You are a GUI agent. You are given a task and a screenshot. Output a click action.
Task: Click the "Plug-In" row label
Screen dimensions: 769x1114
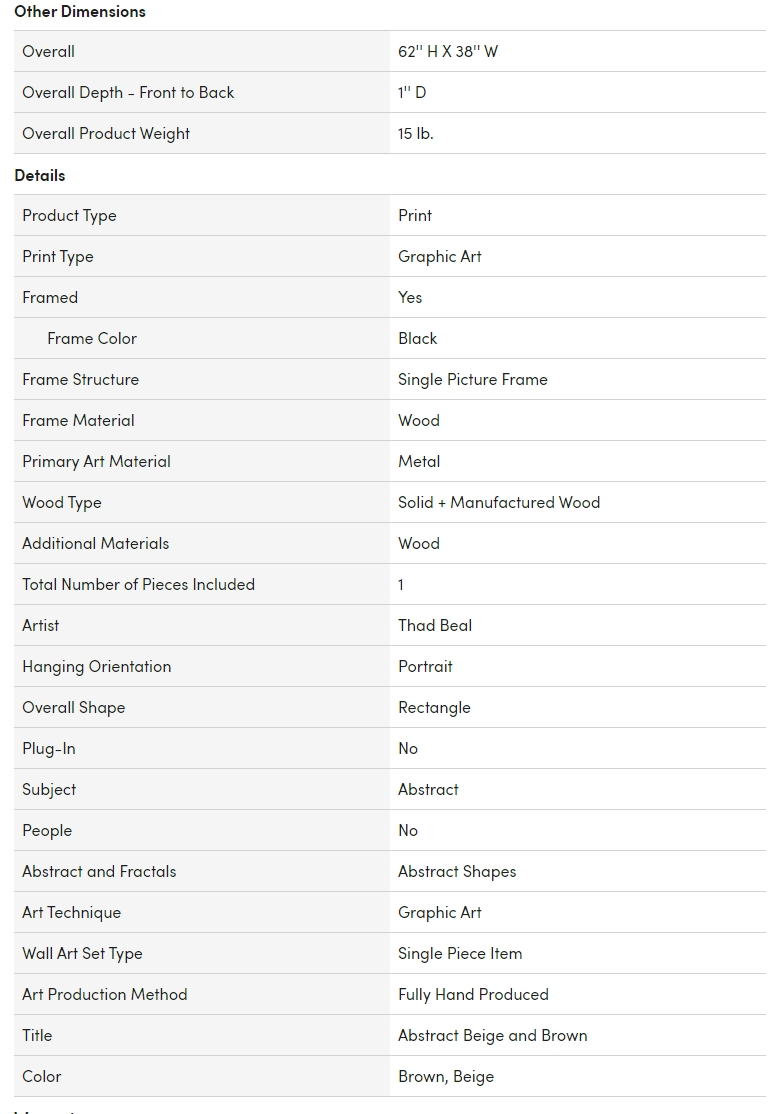pos(49,749)
